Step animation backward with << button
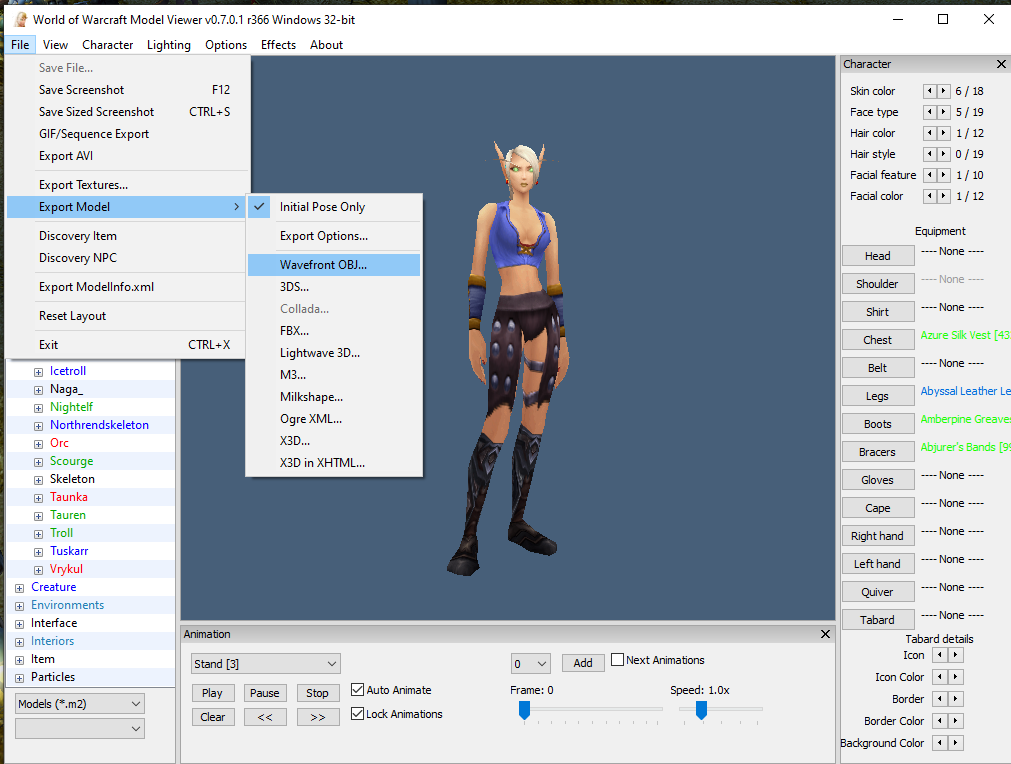Viewport: 1011px width, 764px height. pos(265,717)
